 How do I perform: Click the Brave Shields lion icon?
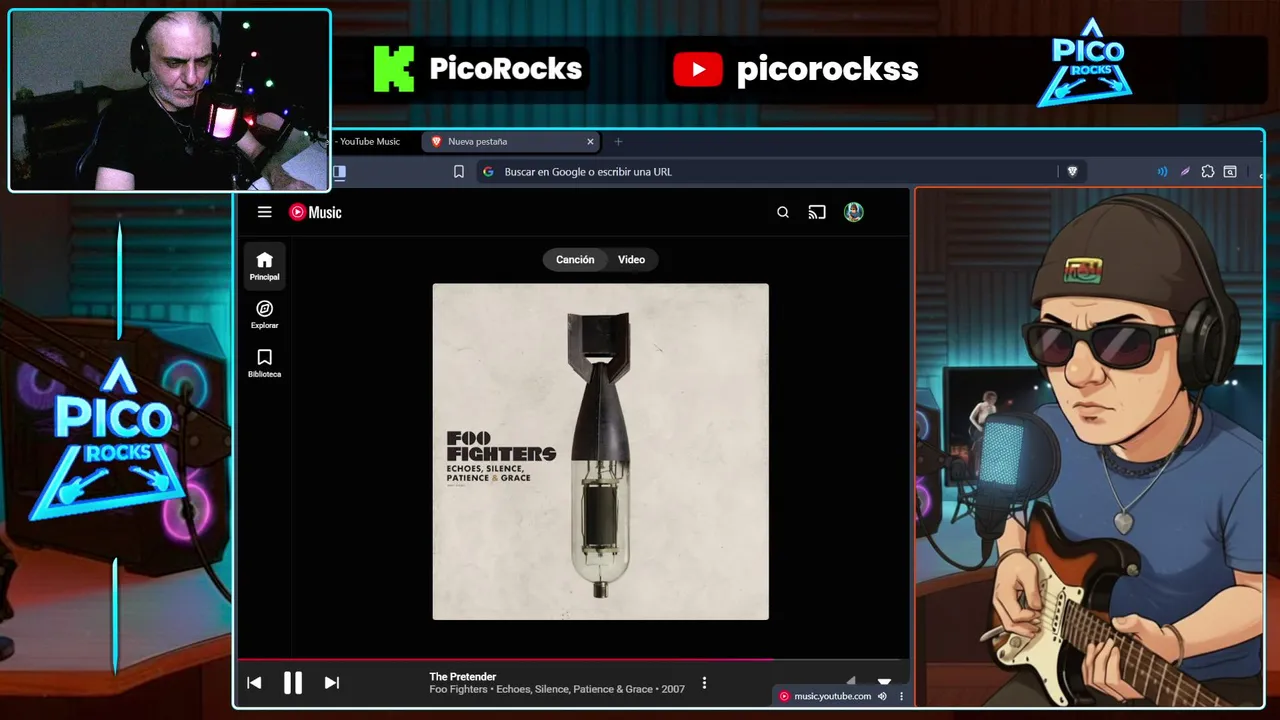click(x=1072, y=172)
